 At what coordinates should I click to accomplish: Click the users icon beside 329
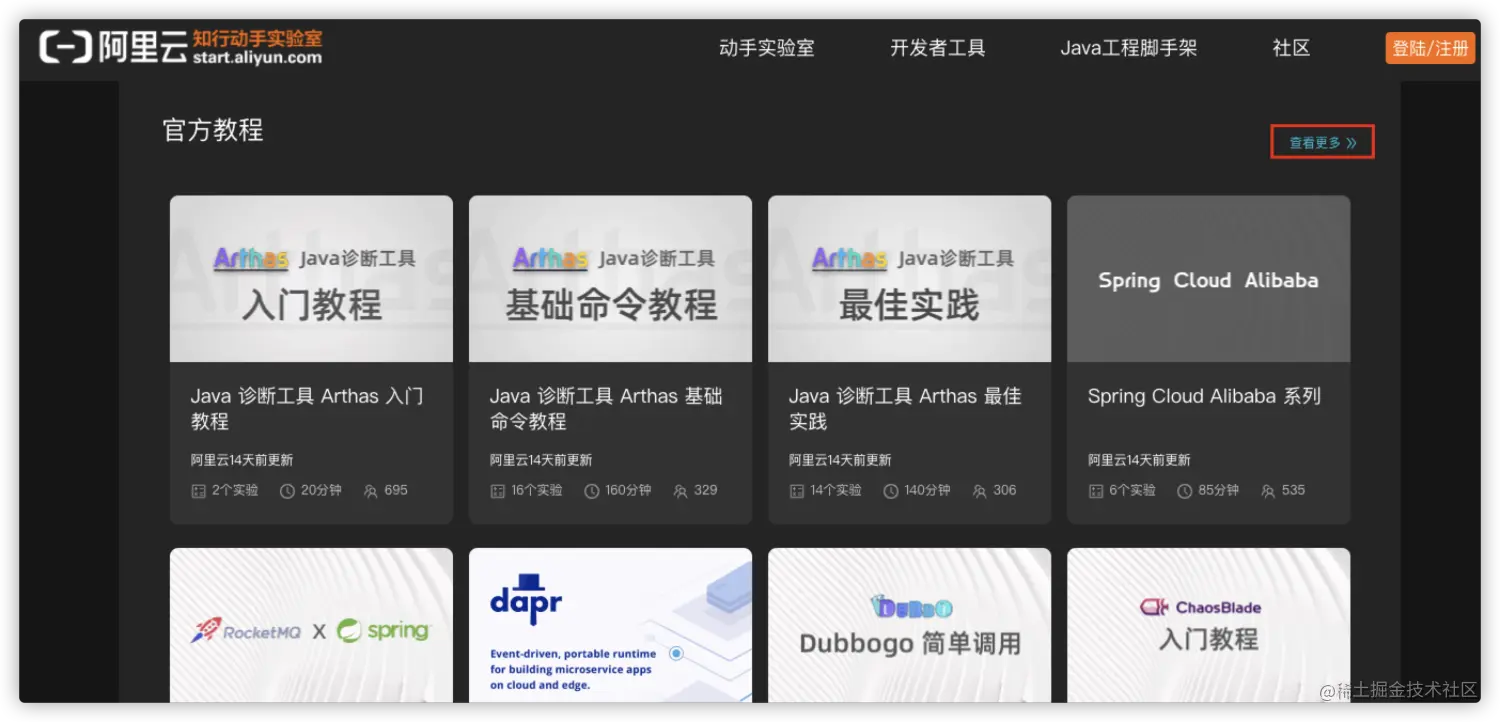click(x=681, y=491)
